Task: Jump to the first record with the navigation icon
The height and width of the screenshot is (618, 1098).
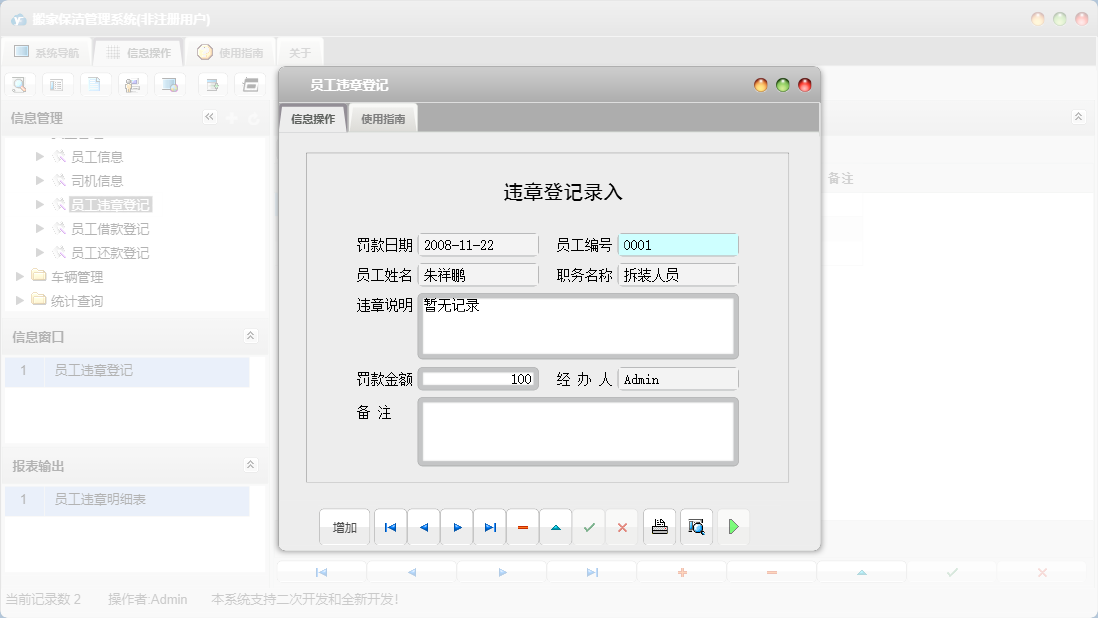Action: pos(390,527)
